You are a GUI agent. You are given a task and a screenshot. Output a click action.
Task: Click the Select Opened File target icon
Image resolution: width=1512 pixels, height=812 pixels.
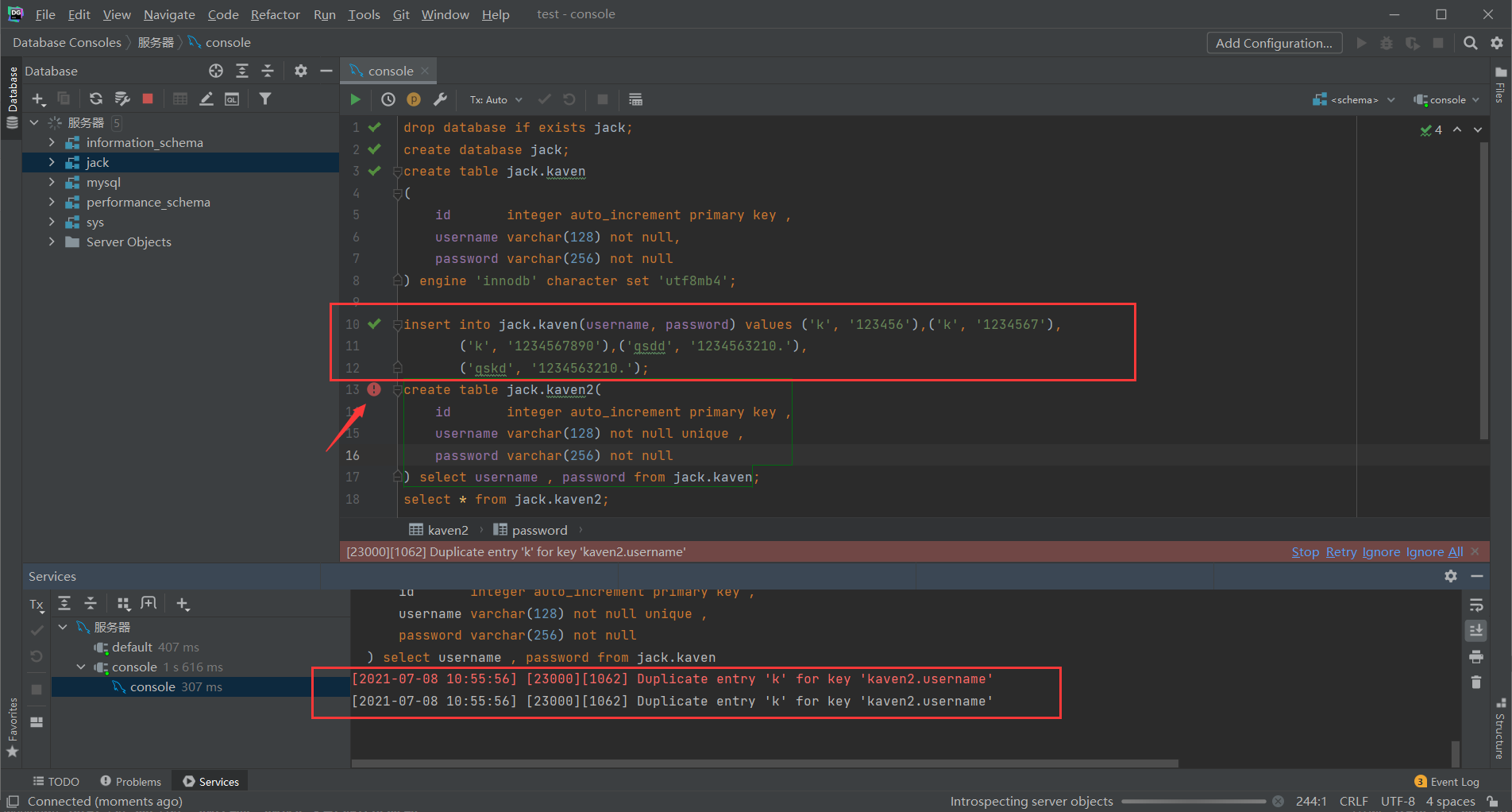pos(216,71)
